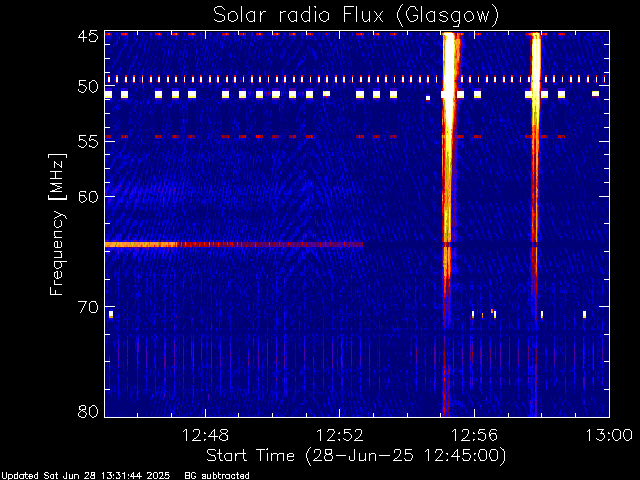Click the plot title 'Solar radio Flux (Glasgow)'
640x480 pixels.
point(356,16)
